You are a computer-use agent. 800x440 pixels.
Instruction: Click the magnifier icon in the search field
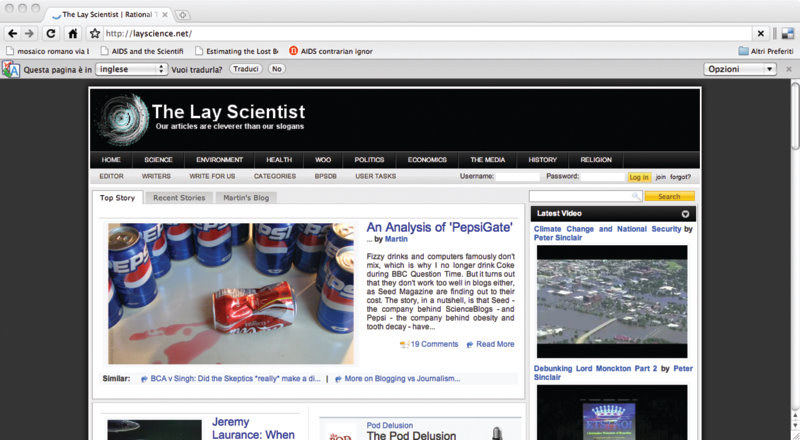(x=636, y=196)
